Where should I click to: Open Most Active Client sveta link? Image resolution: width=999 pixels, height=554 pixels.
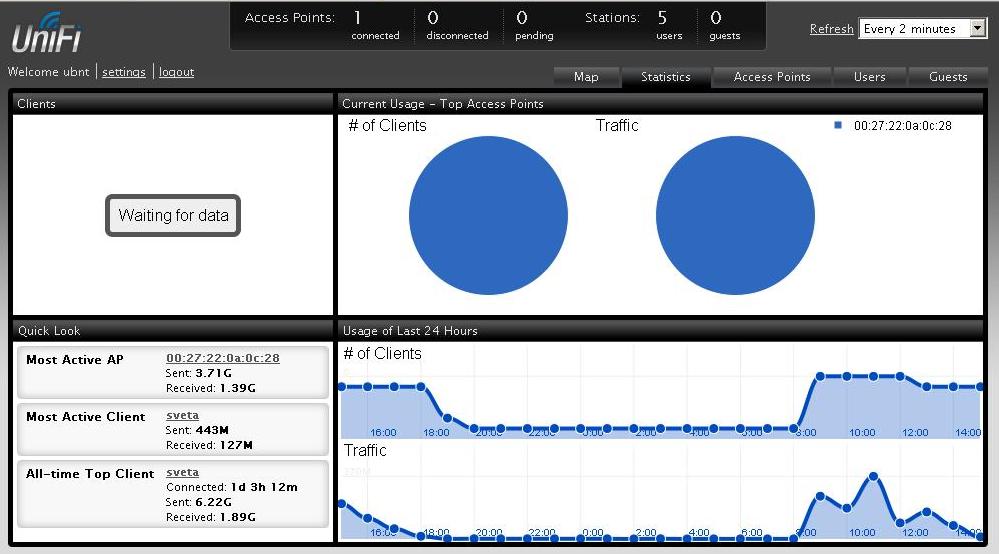182,415
